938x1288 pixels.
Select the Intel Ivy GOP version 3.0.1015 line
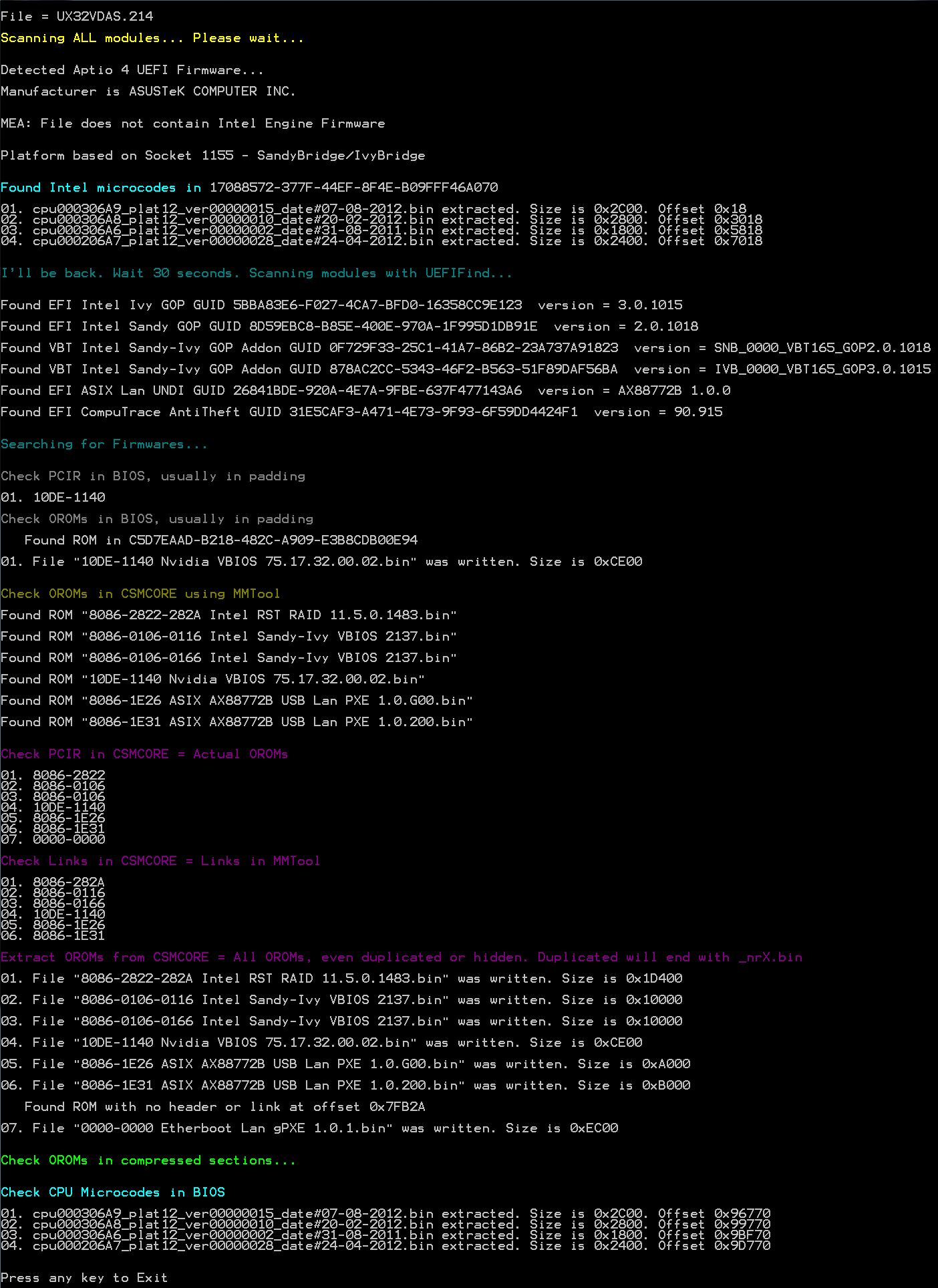[x=342, y=305]
